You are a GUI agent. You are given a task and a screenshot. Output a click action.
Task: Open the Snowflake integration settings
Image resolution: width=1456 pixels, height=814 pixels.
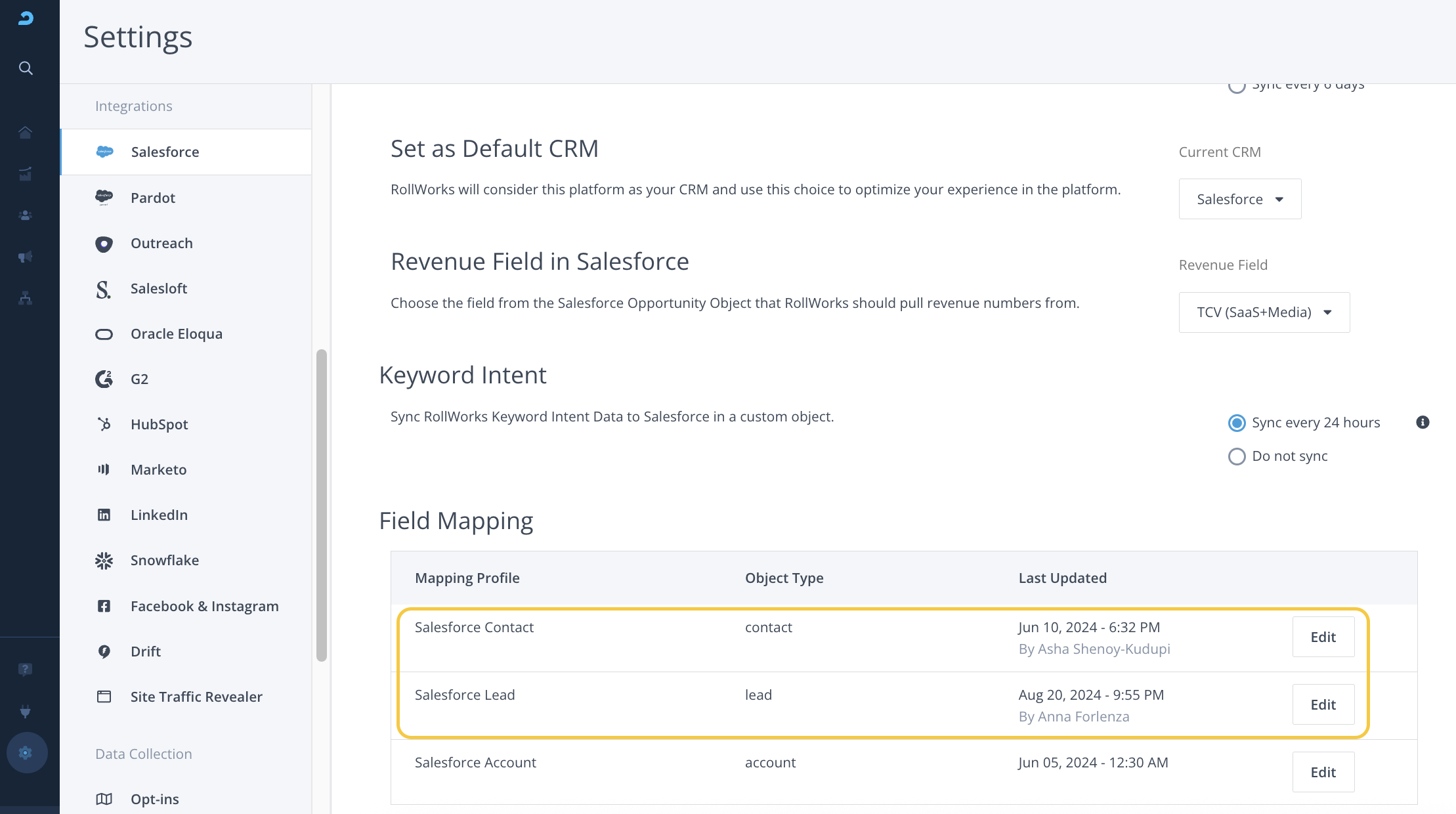(x=164, y=561)
